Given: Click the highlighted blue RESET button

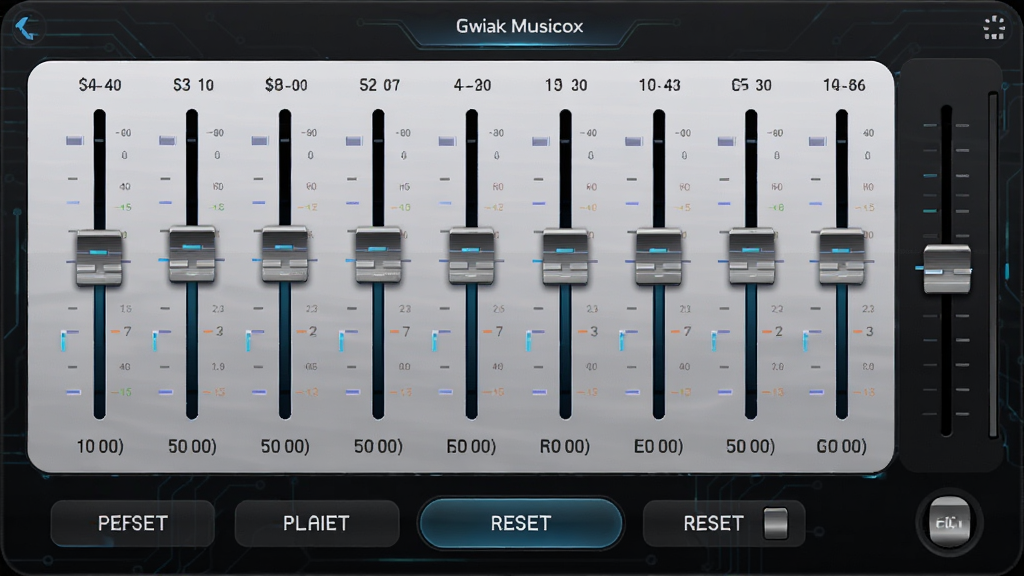Looking at the screenshot, I should click(520, 523).
